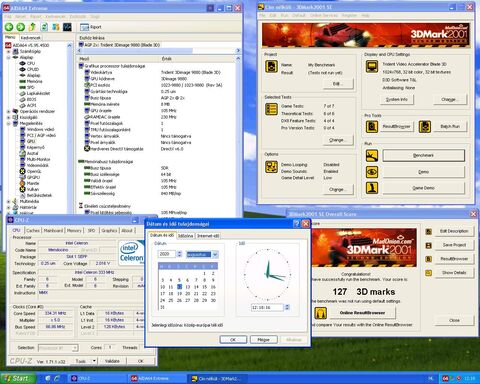This screenshot has width=480, height=384.
Task: Click the Benchmark run icon
Action: (x=372, y=156)
